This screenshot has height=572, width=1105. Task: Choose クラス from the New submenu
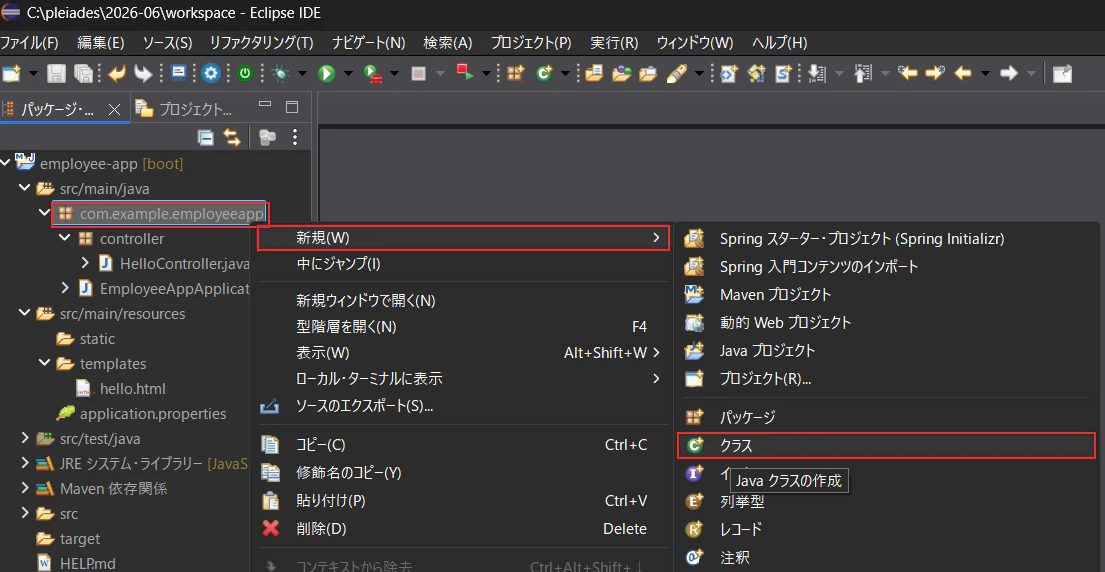887,445
